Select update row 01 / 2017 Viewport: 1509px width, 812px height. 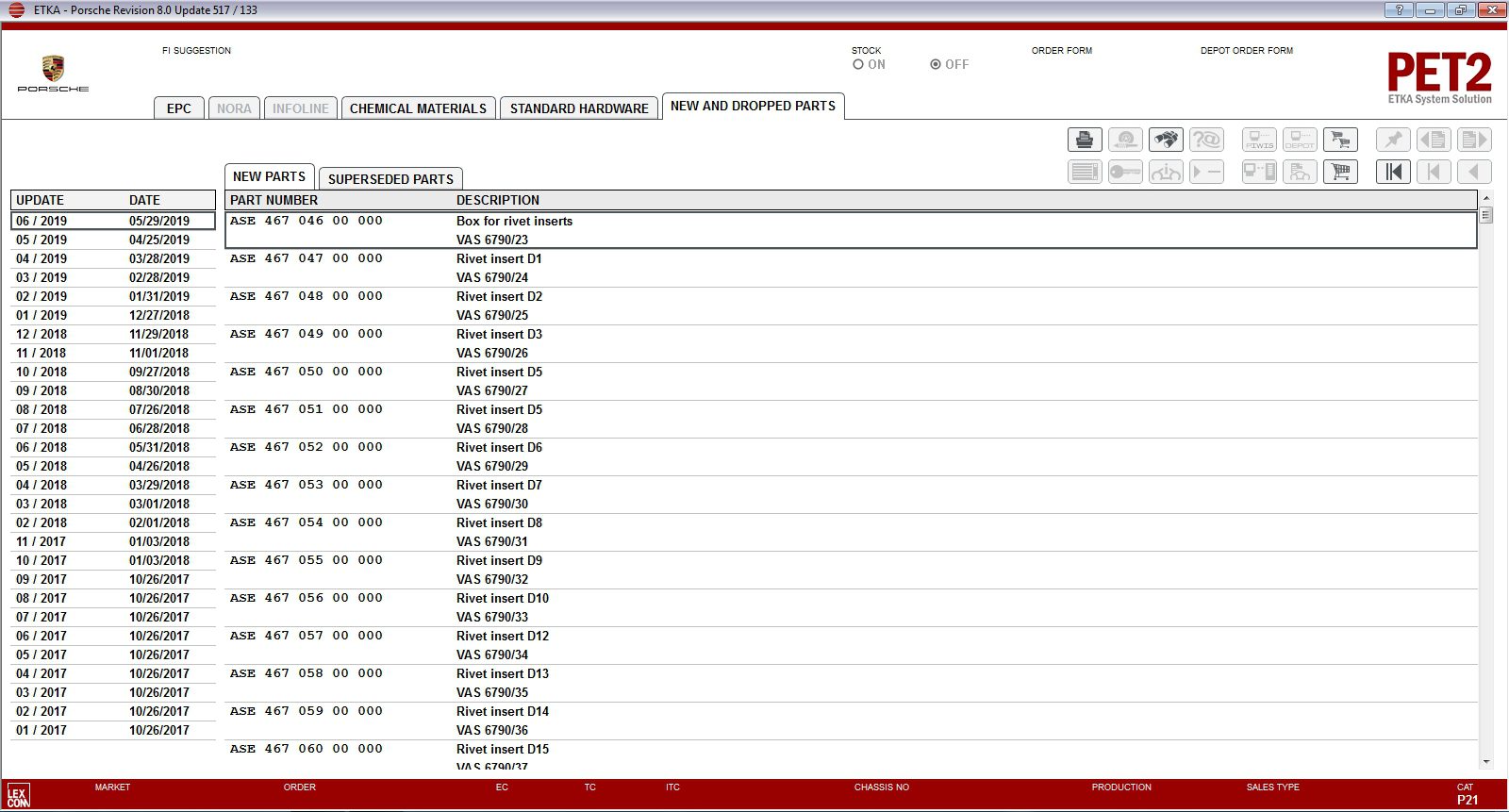click(x=113, y=730)
